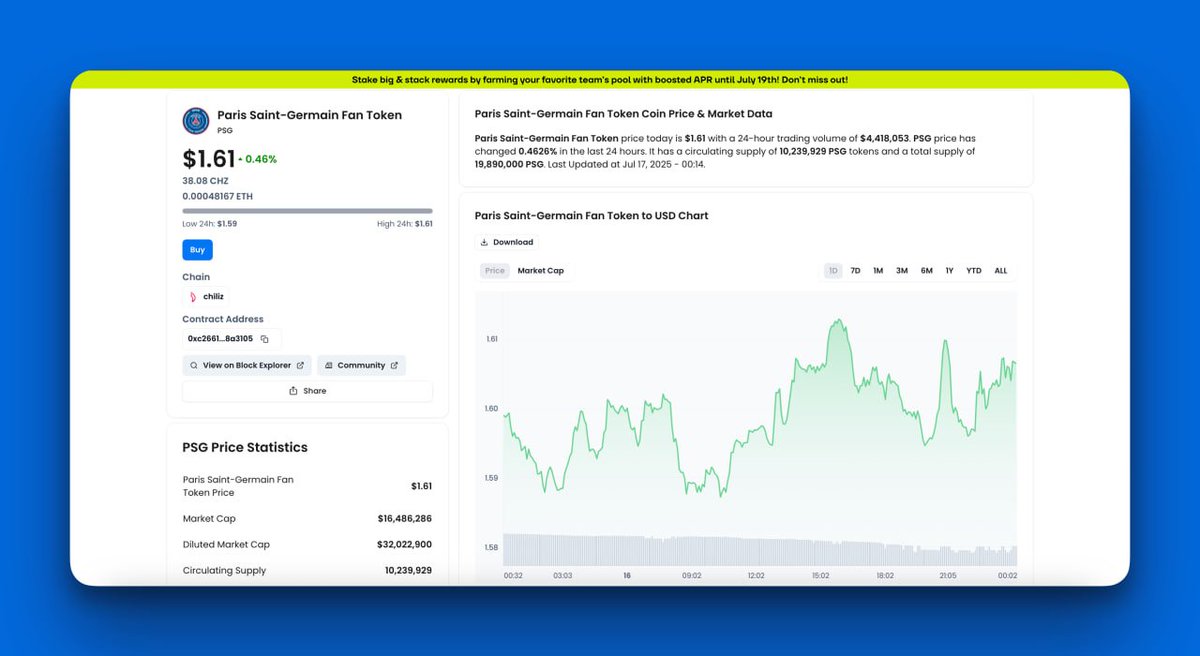Select the YTD time range
Image resolution: width=1200 pixels, height=656 pixels.
974,271
